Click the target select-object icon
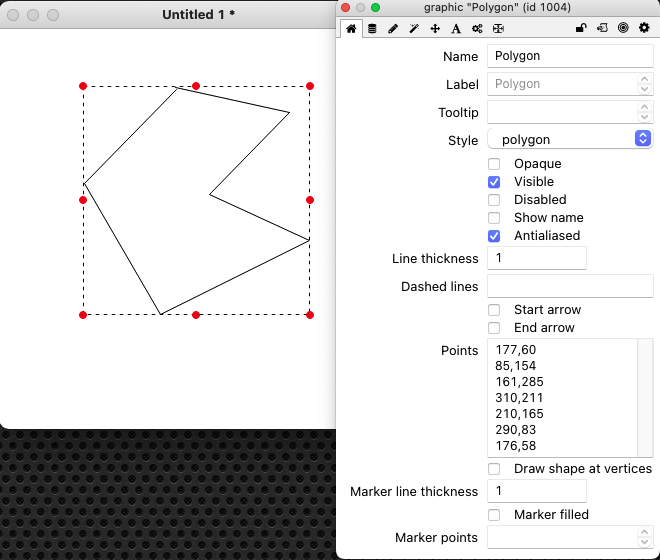The height and width of the screenshot is (560, 660). click(x=623, y=29)
